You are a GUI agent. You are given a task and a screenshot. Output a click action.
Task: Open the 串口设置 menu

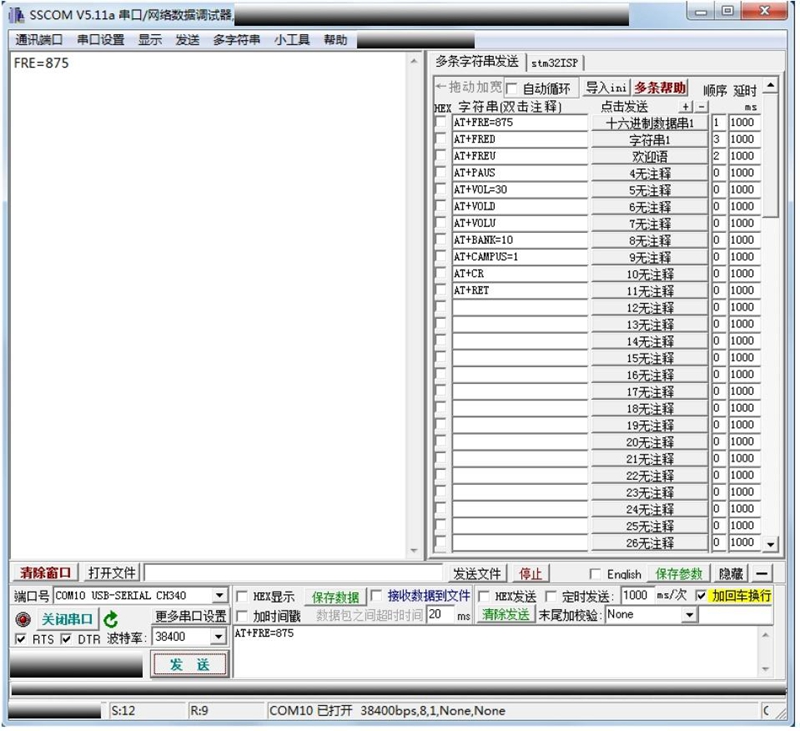click(101, 40)
